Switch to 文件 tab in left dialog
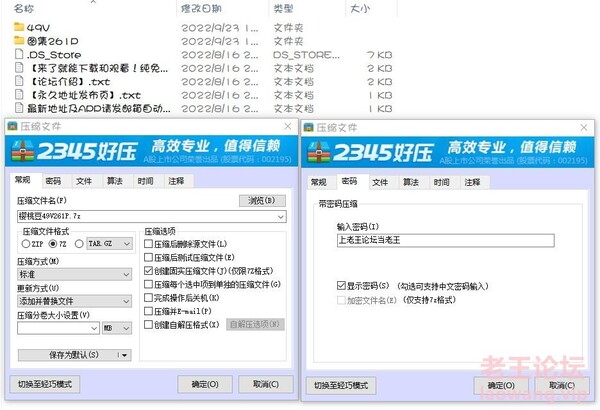This screenshot has width=600, height=410. point(84,181)
